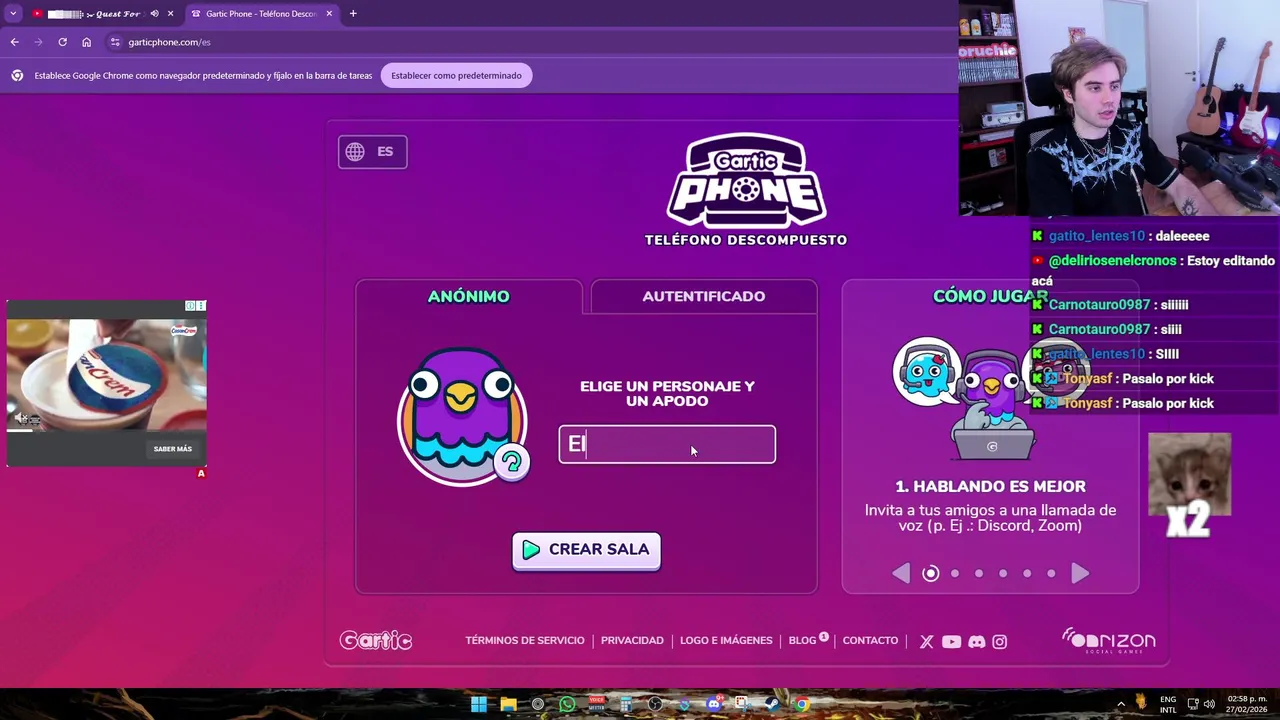Open the volume control in tray
This screenshot has width=1280, height=720.
[1209, 704]
